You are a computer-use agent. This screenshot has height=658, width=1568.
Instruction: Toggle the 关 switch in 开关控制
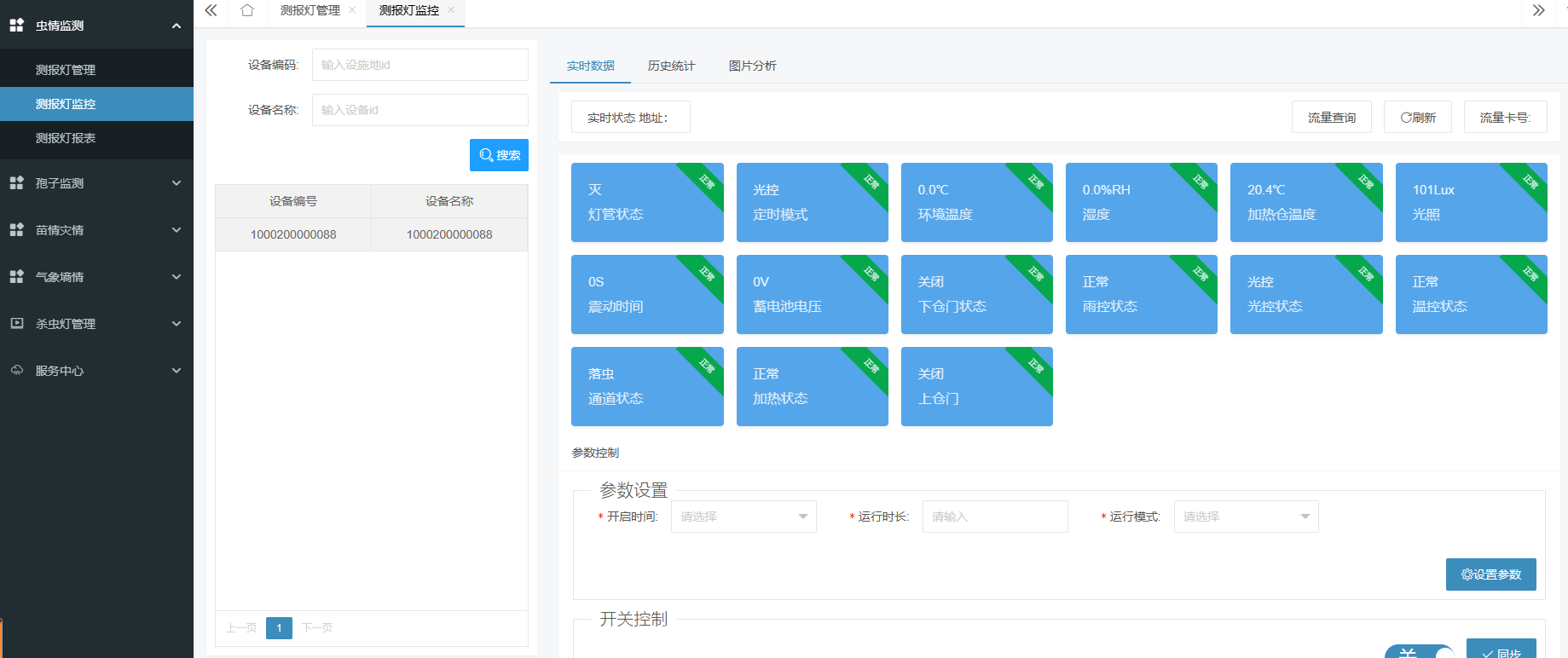[x=1420, y=651]
